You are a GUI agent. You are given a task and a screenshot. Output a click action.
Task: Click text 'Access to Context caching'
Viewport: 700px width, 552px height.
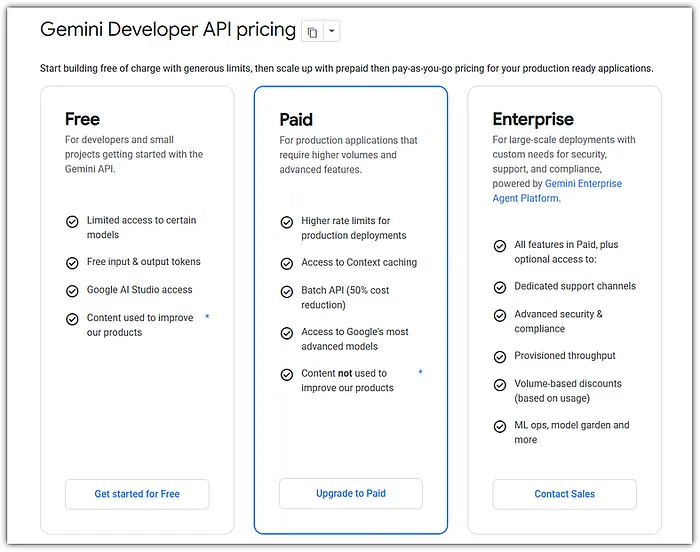(359, 263)
